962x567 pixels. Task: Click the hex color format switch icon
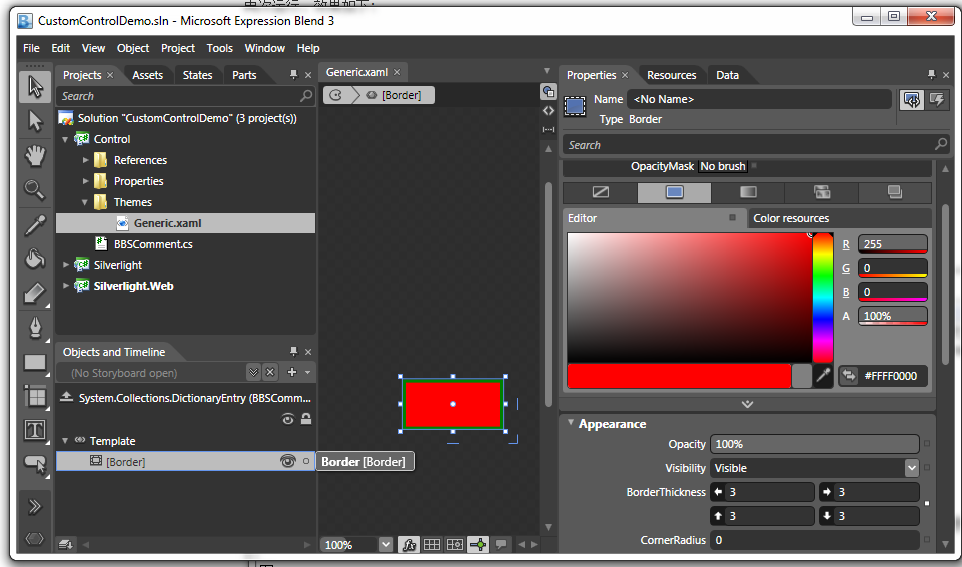coord(849,376)
